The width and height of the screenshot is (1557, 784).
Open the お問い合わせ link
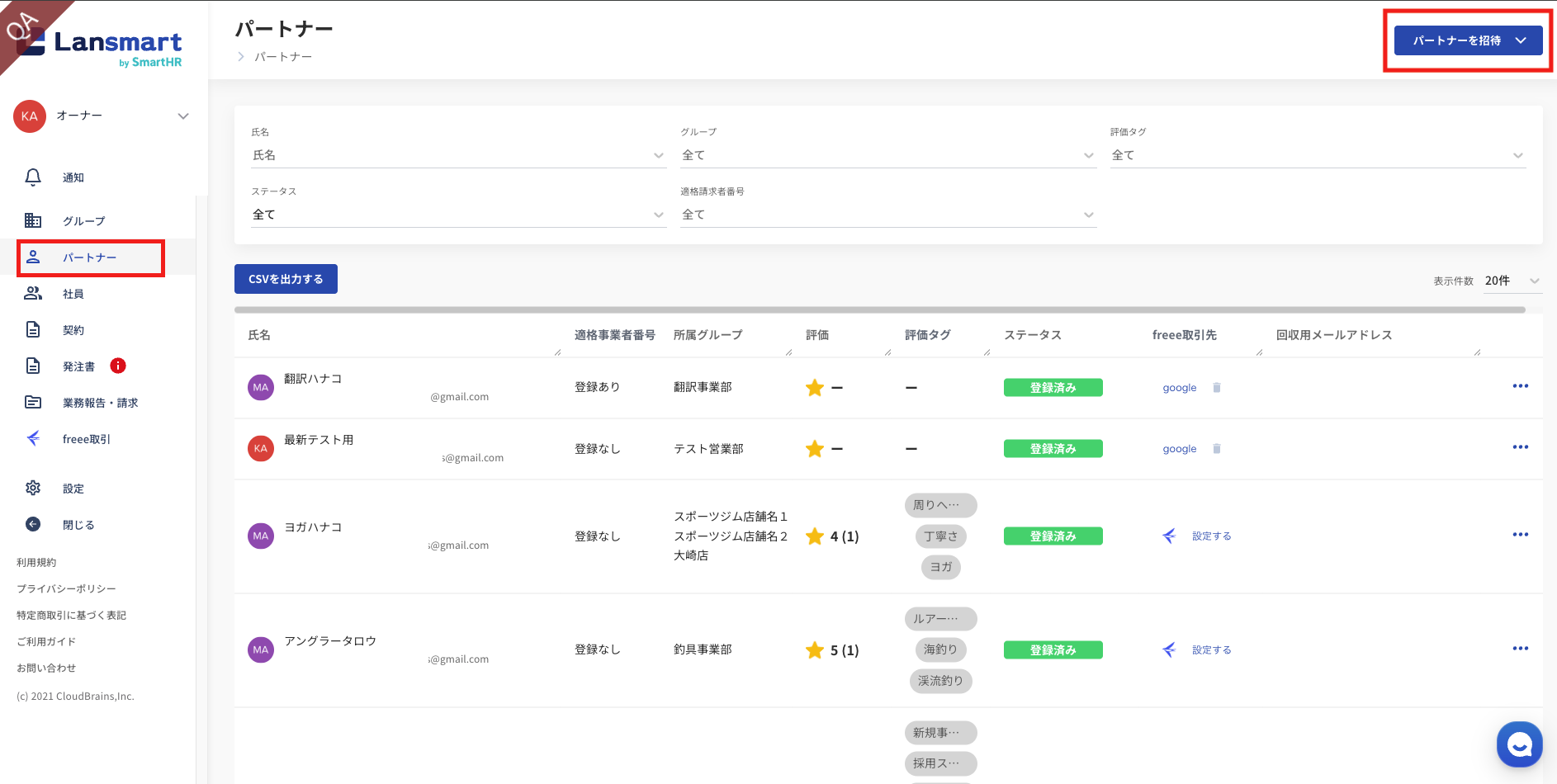tap(46, 668)
